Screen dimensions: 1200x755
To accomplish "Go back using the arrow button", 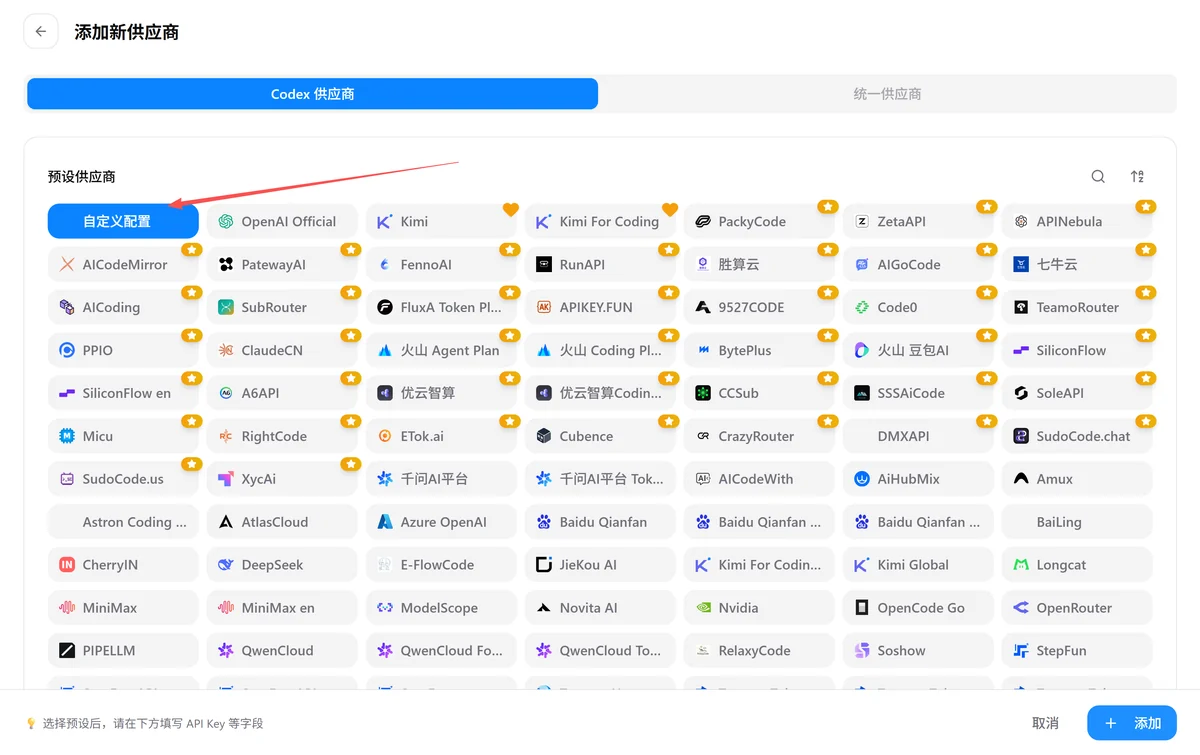I will (x=40, y=32).
